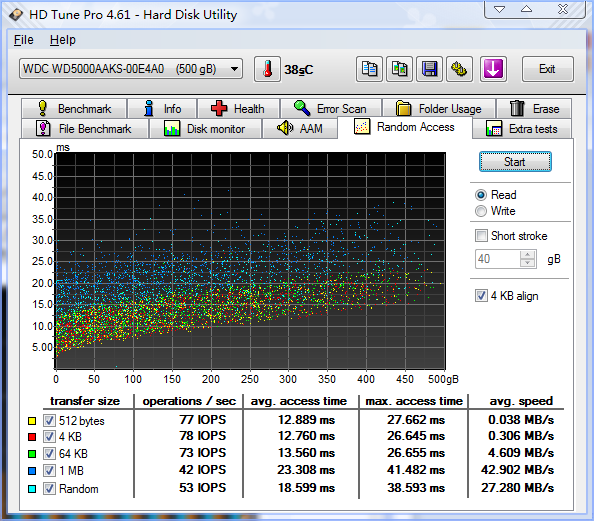The image size is (614, 521).
Task: Open the Help menu
Action: [x=62, y=40]
